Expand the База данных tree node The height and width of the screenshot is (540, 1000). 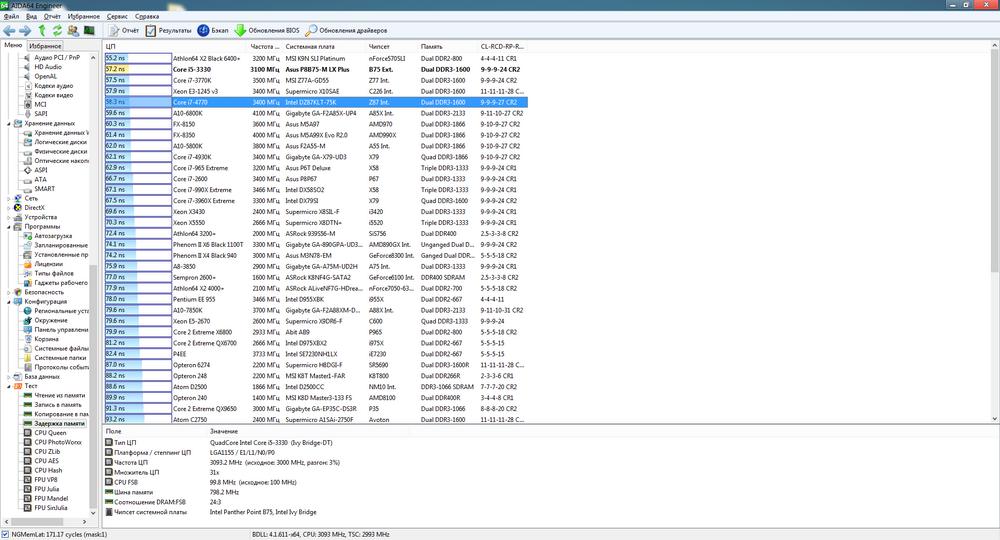point(9,377)
